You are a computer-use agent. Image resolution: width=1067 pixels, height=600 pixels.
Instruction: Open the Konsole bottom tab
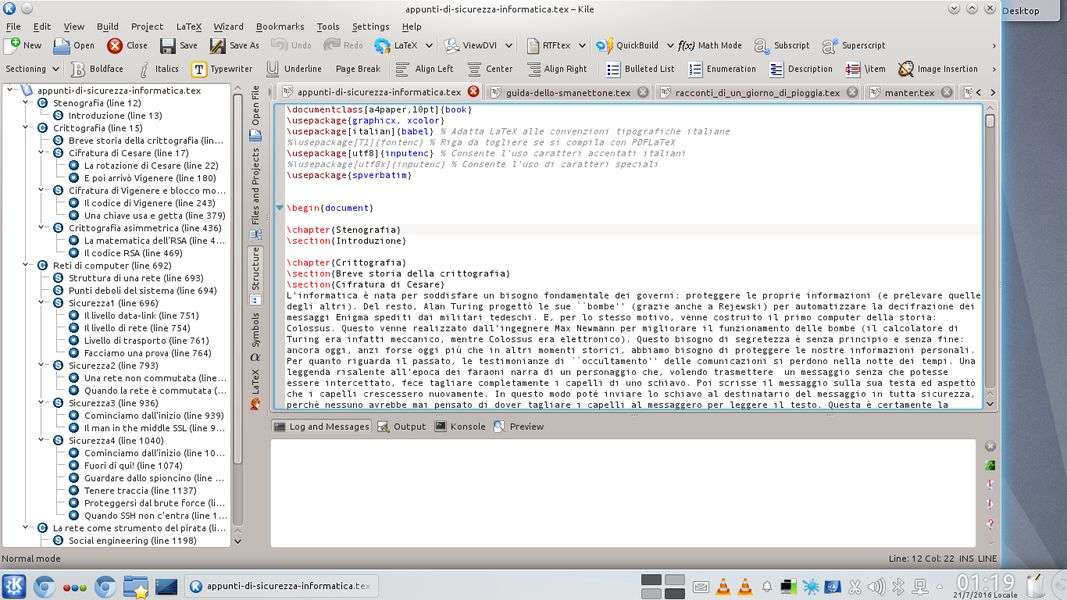pos(458,426)
